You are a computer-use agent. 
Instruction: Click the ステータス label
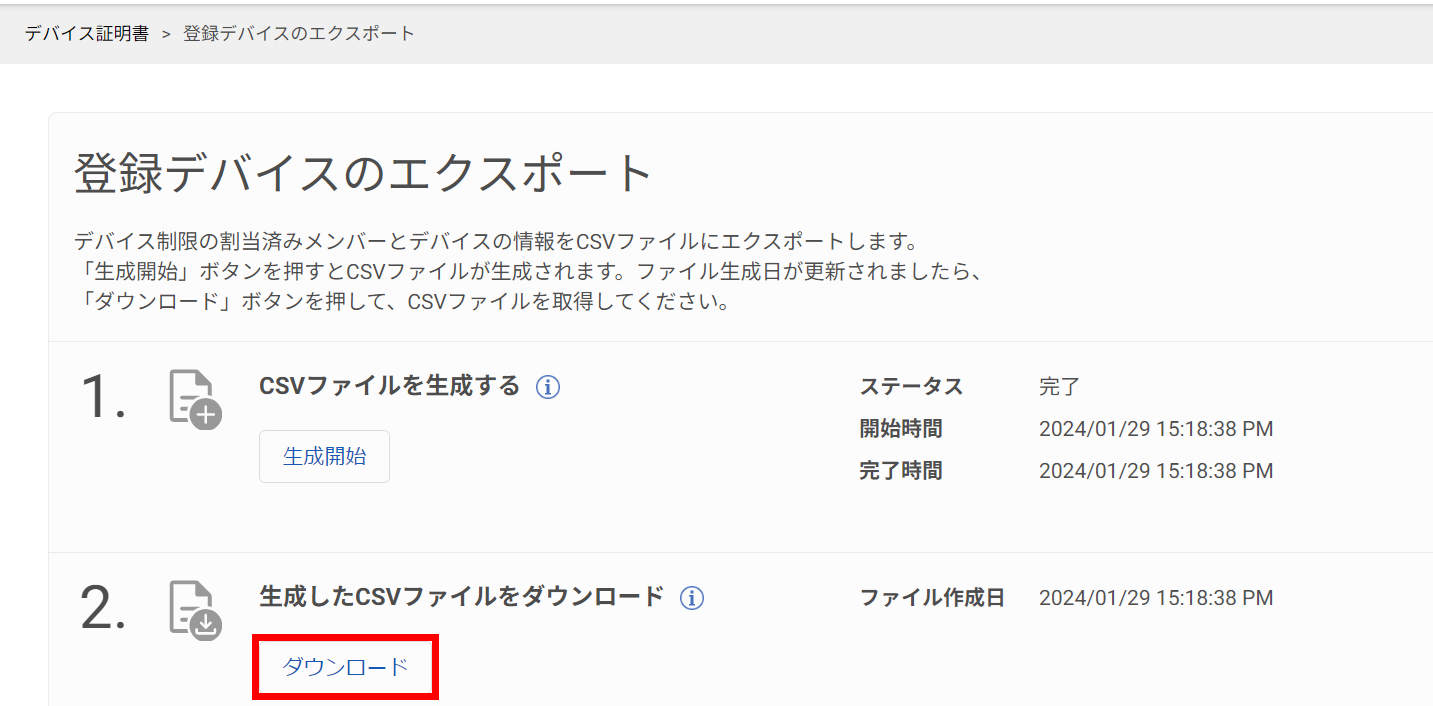pyautogui.click(x=911, y=387)
